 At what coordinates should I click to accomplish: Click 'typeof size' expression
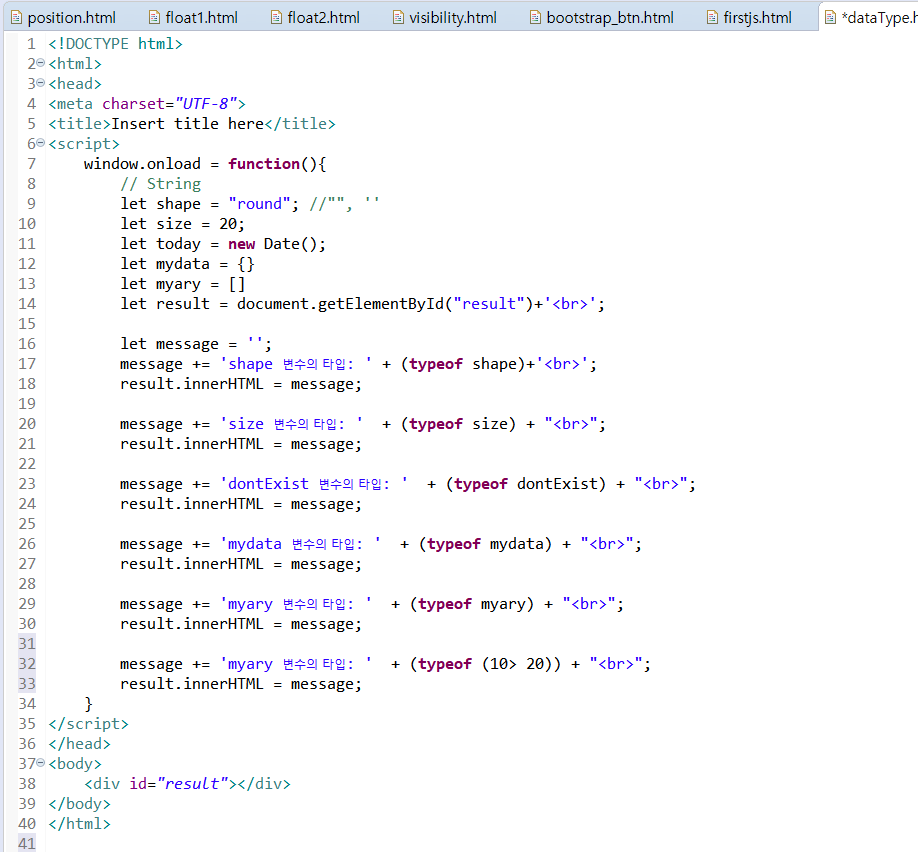458,423
